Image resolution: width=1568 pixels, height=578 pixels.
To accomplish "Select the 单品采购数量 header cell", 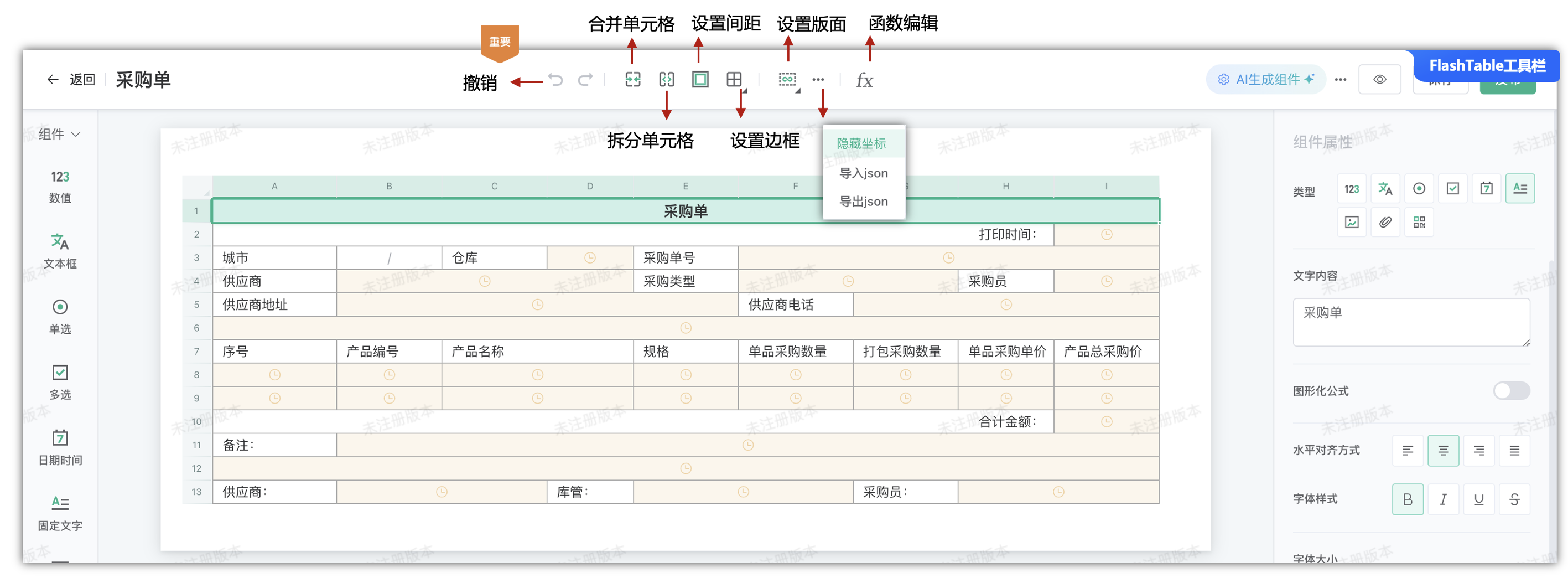I will coord(796,352).
